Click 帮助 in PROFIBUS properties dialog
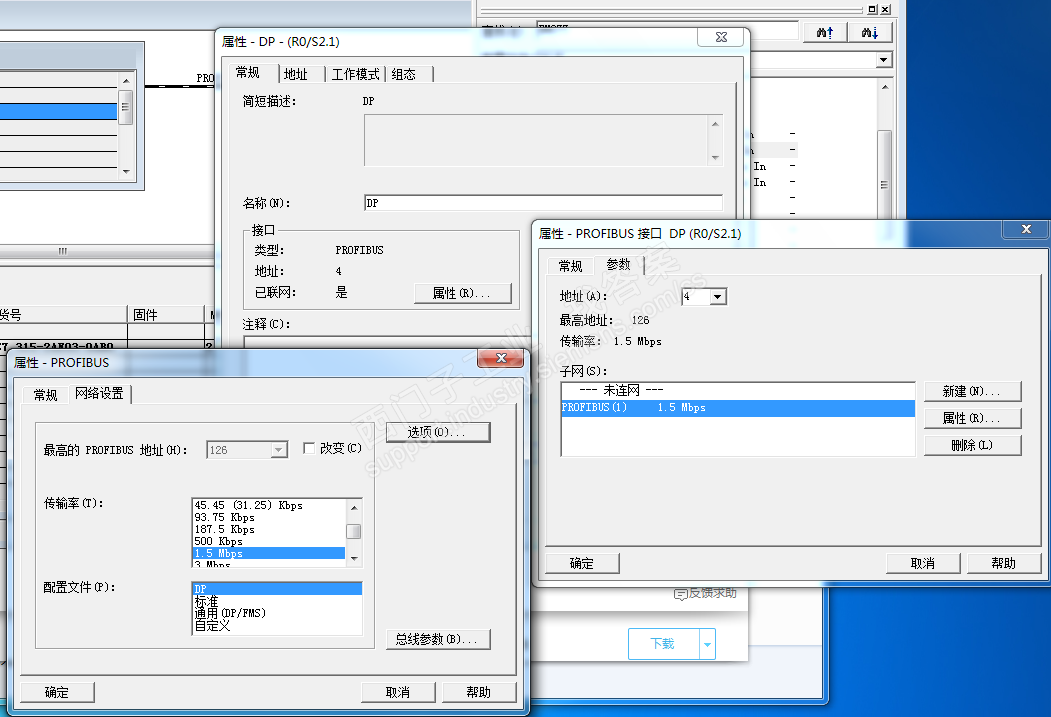The width and height of the screenshot is (1051, 717). coord(479,692)
